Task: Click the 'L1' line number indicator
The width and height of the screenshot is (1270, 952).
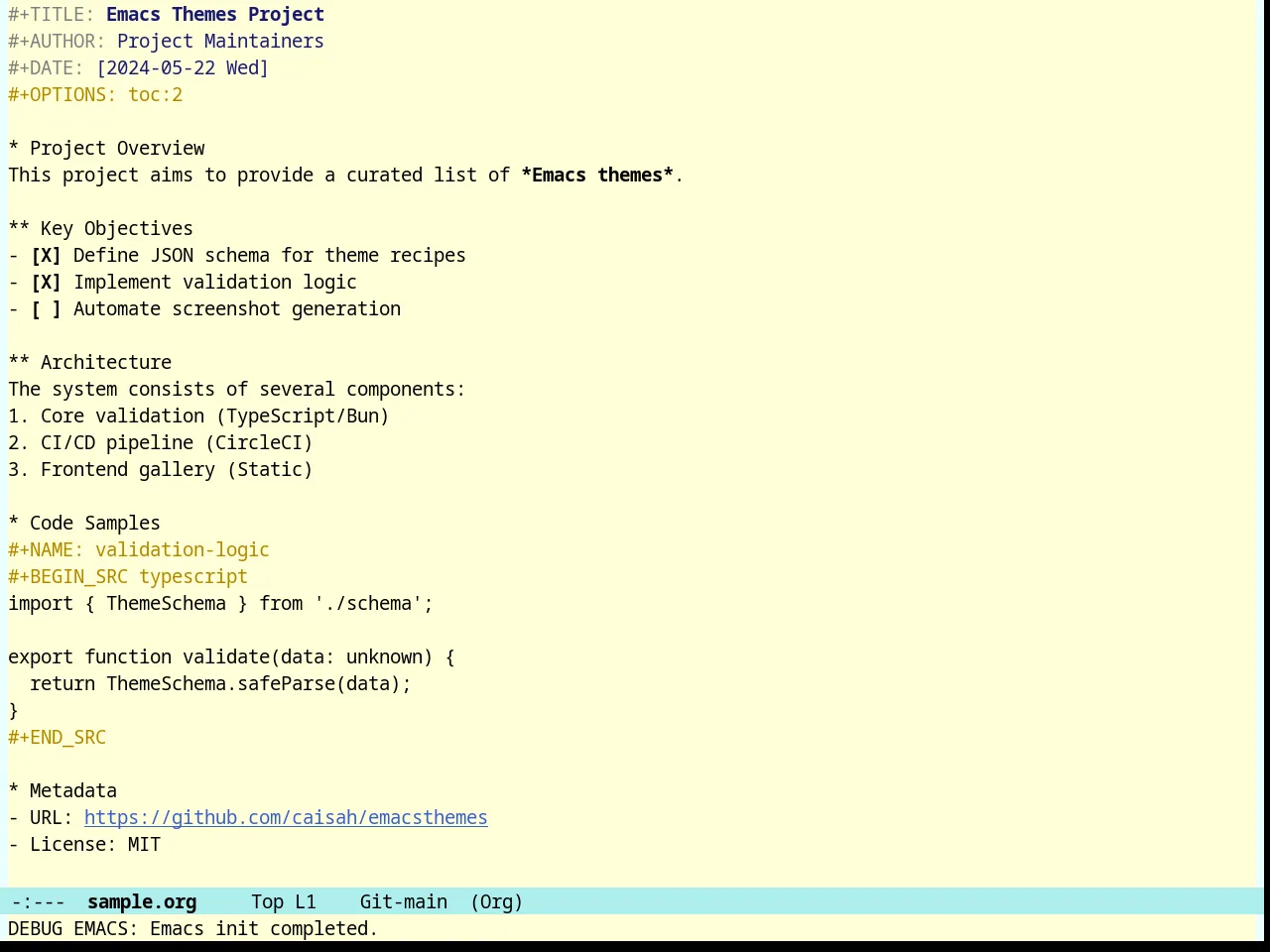Action: pos(306,902)
